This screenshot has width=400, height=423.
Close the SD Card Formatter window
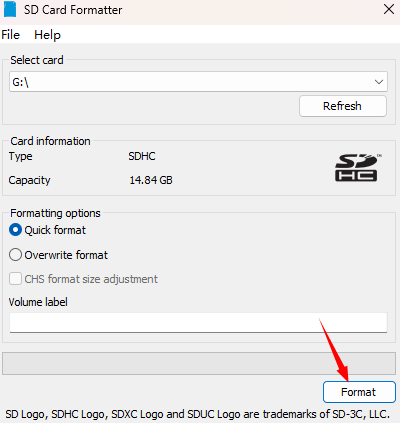(x=389, y=9)
